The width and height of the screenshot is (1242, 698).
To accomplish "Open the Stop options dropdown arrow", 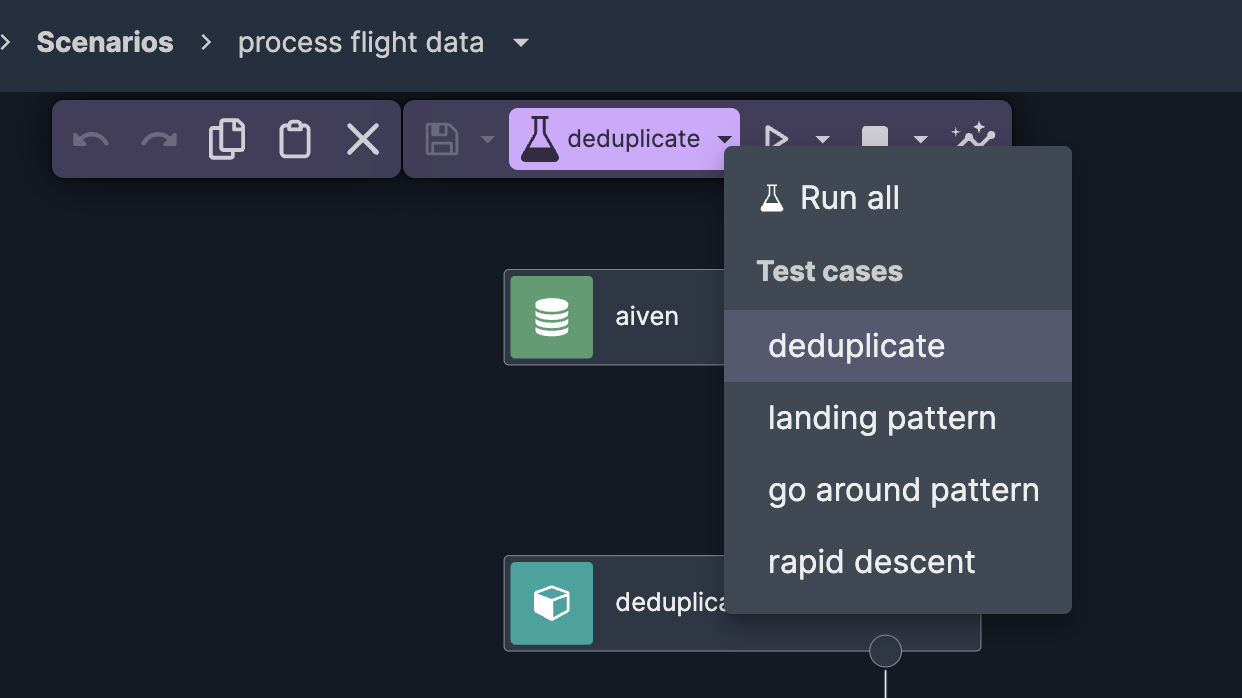I will 921,138.
